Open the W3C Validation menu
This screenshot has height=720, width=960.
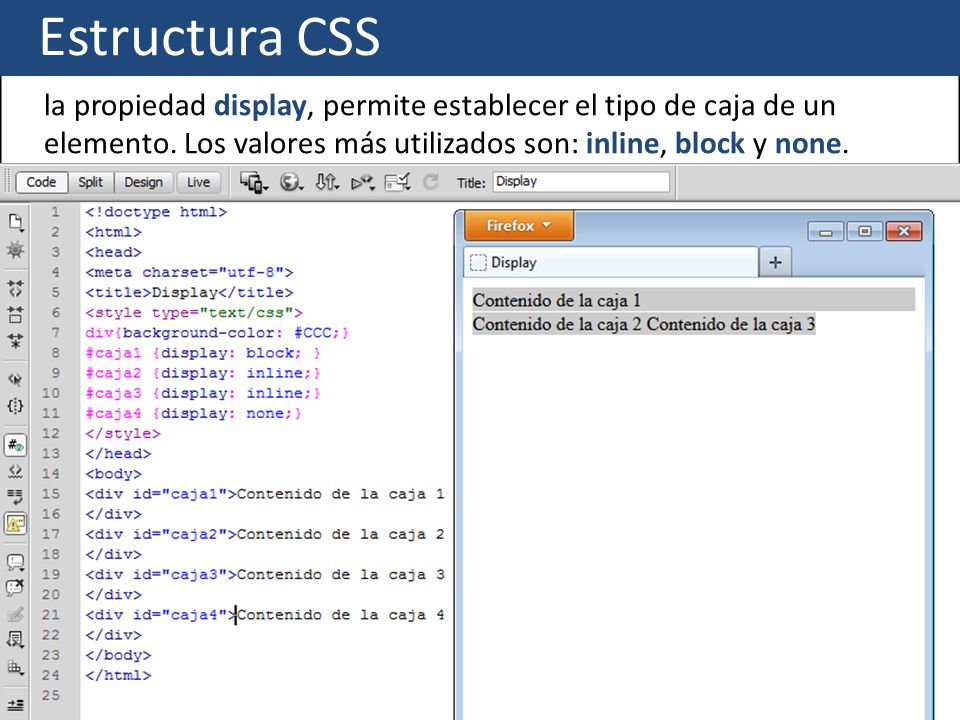tap(363, 182)
